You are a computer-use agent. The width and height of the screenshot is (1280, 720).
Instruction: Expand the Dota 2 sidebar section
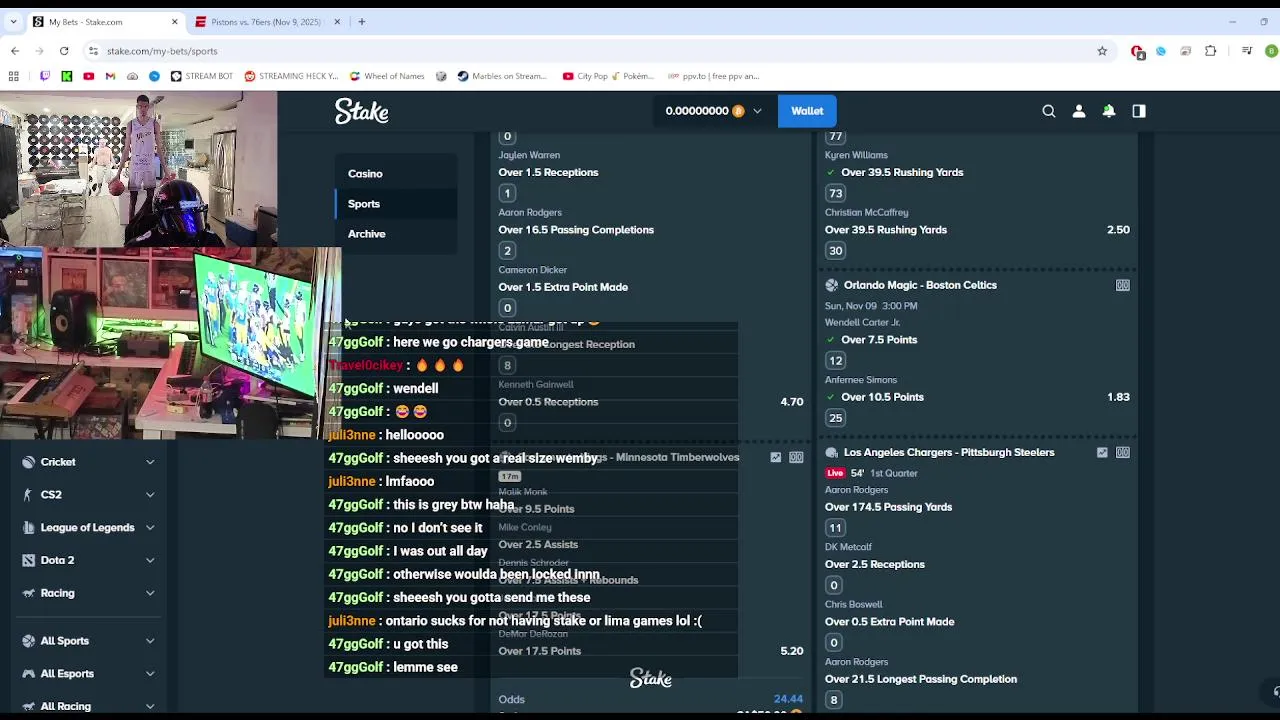(x=150, y=560)
